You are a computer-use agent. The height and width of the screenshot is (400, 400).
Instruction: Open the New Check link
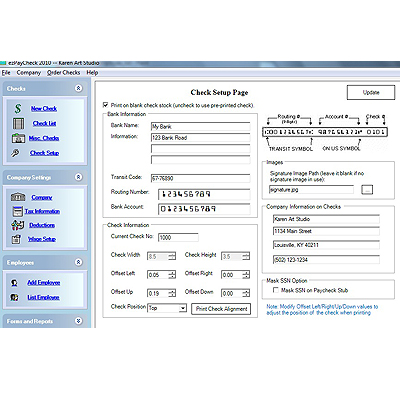pos(44,109)
